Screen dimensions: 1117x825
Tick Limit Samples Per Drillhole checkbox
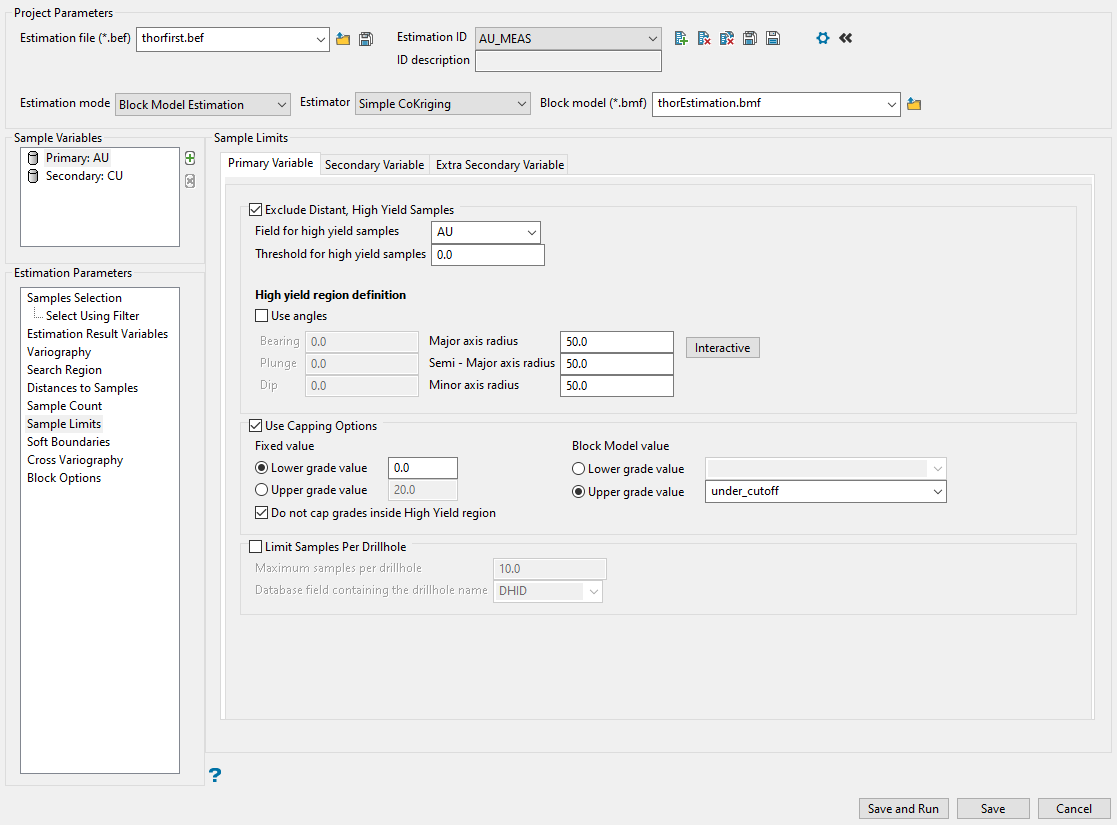coord(254,547)
